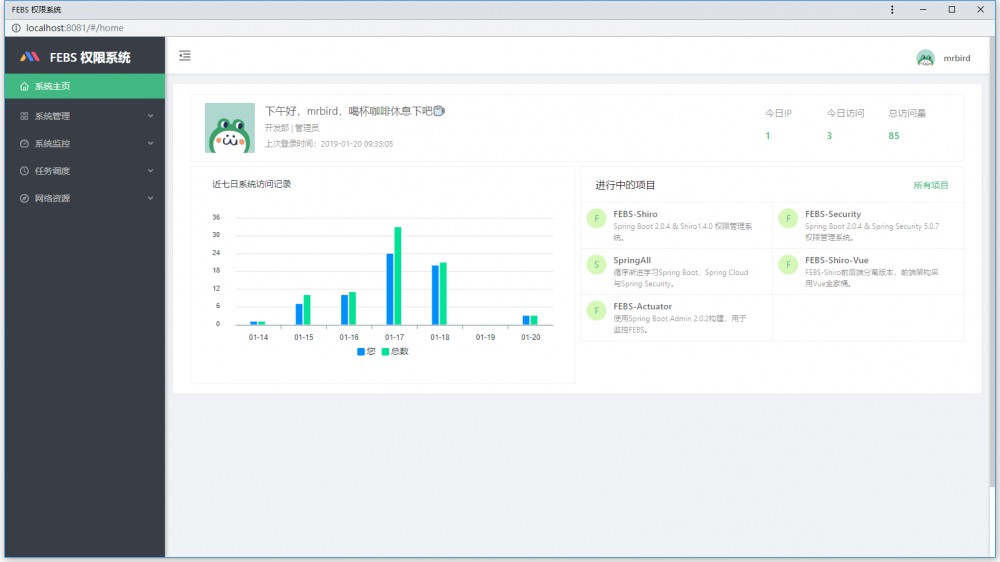The width and height of the screenshot is (1000, 562).
Task: Open the FEBS-Shiro-Vue project title
Action: coord(837,260)
